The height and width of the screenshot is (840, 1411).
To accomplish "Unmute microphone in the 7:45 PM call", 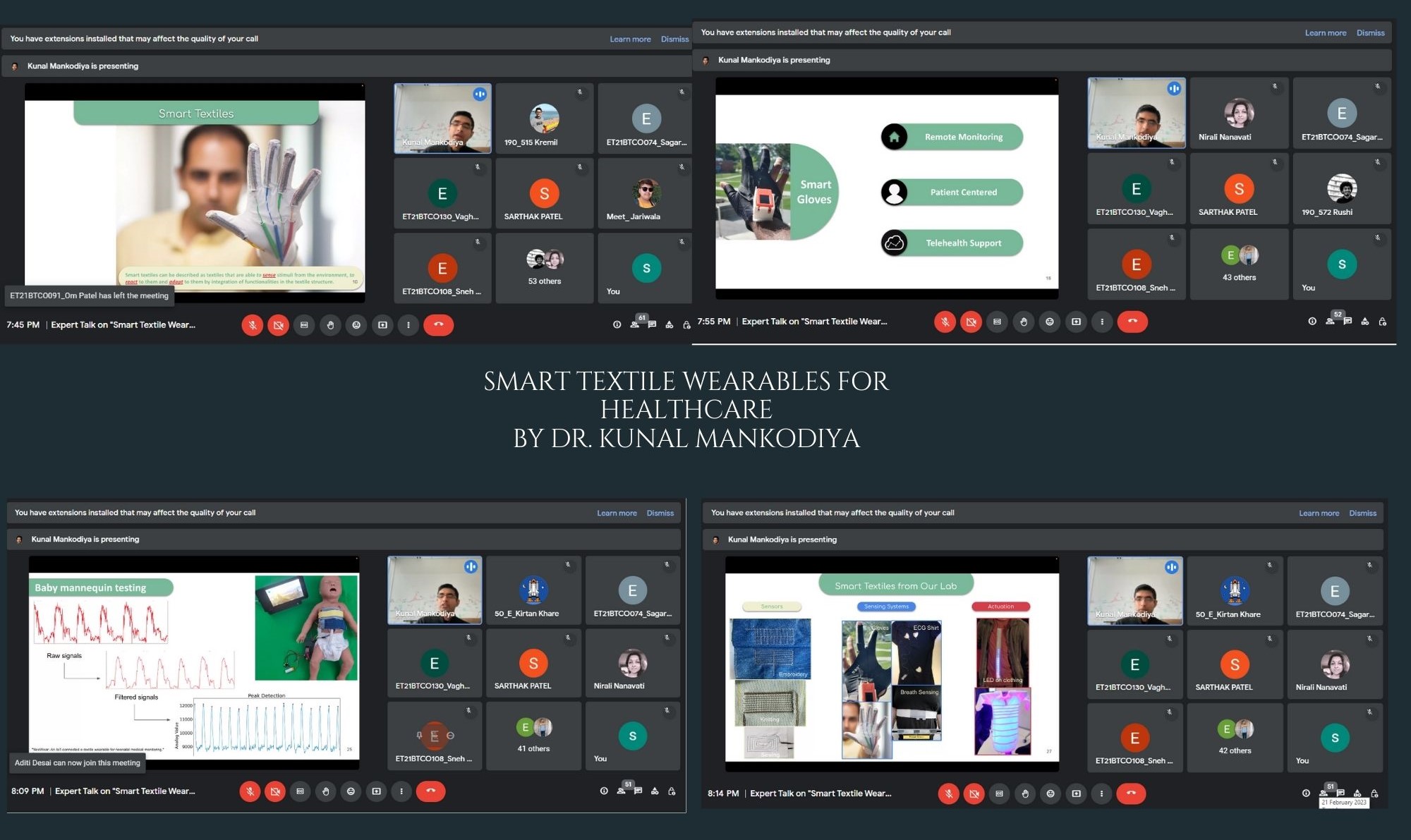I will pyautogui.click(x=252, y=325).
